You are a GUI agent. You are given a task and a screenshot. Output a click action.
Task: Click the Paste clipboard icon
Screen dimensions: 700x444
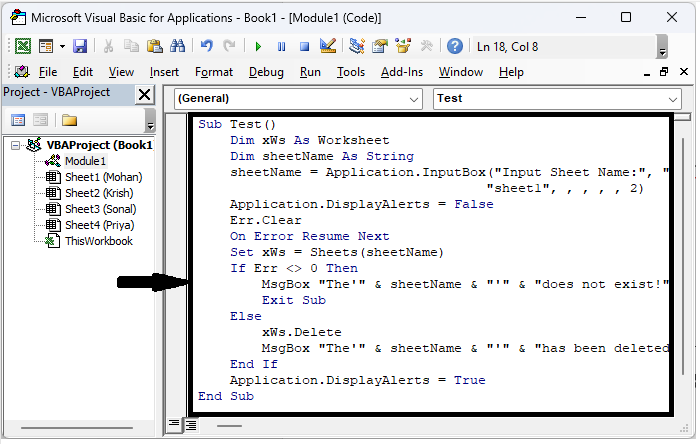pyautogui.click(x=154, y=46)
